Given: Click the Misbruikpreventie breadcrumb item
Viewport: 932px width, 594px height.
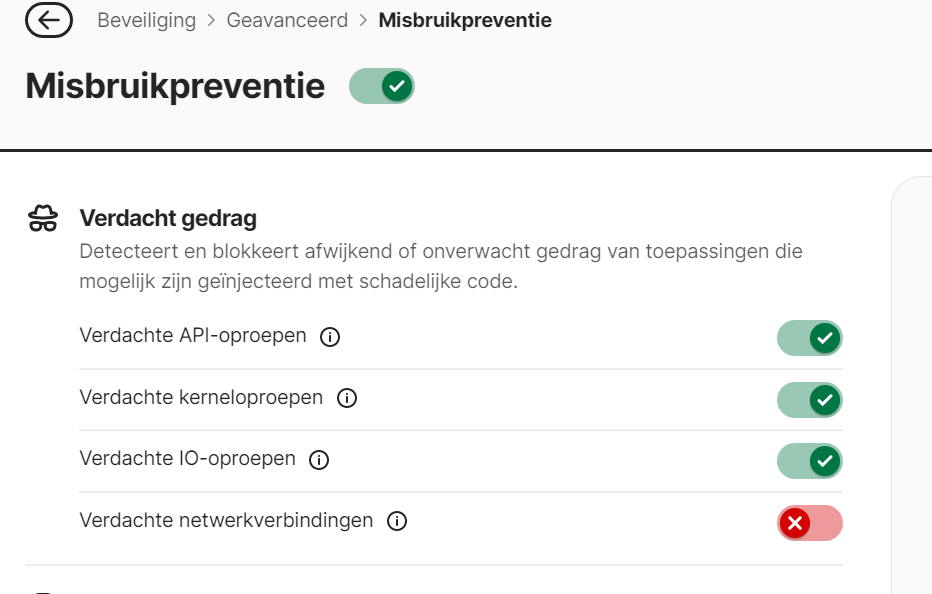Looking at the screenshot, I should [465, 20].
